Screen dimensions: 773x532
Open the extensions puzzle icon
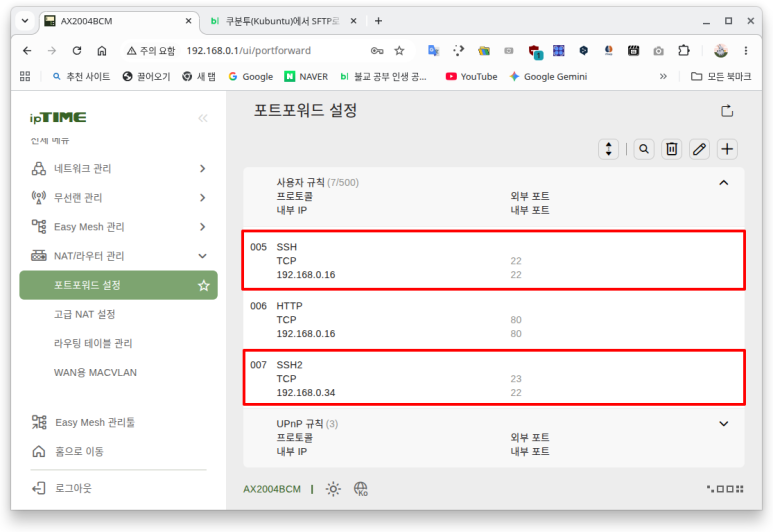(684, 50)
